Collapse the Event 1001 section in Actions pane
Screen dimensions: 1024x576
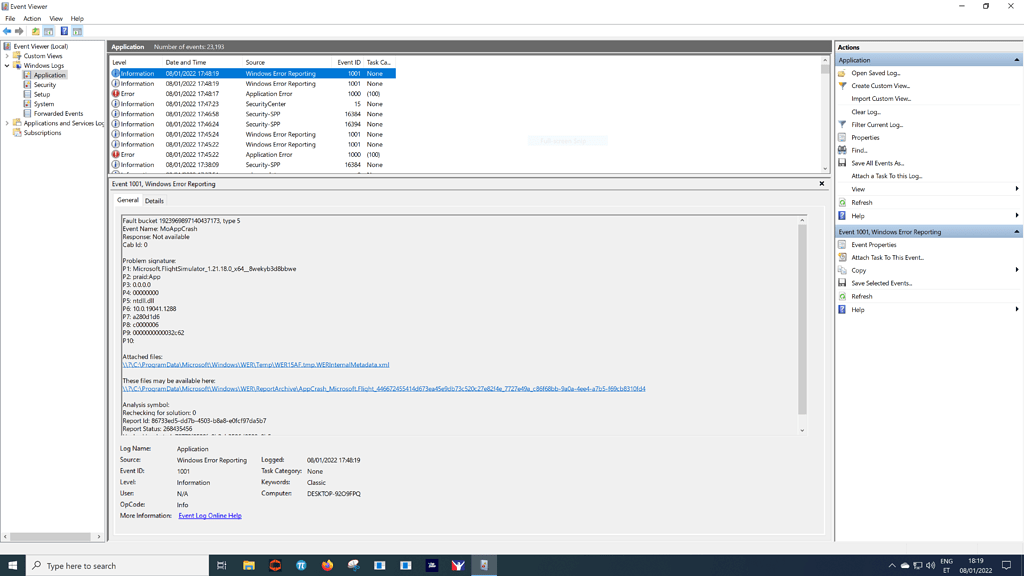(1016, 232)
